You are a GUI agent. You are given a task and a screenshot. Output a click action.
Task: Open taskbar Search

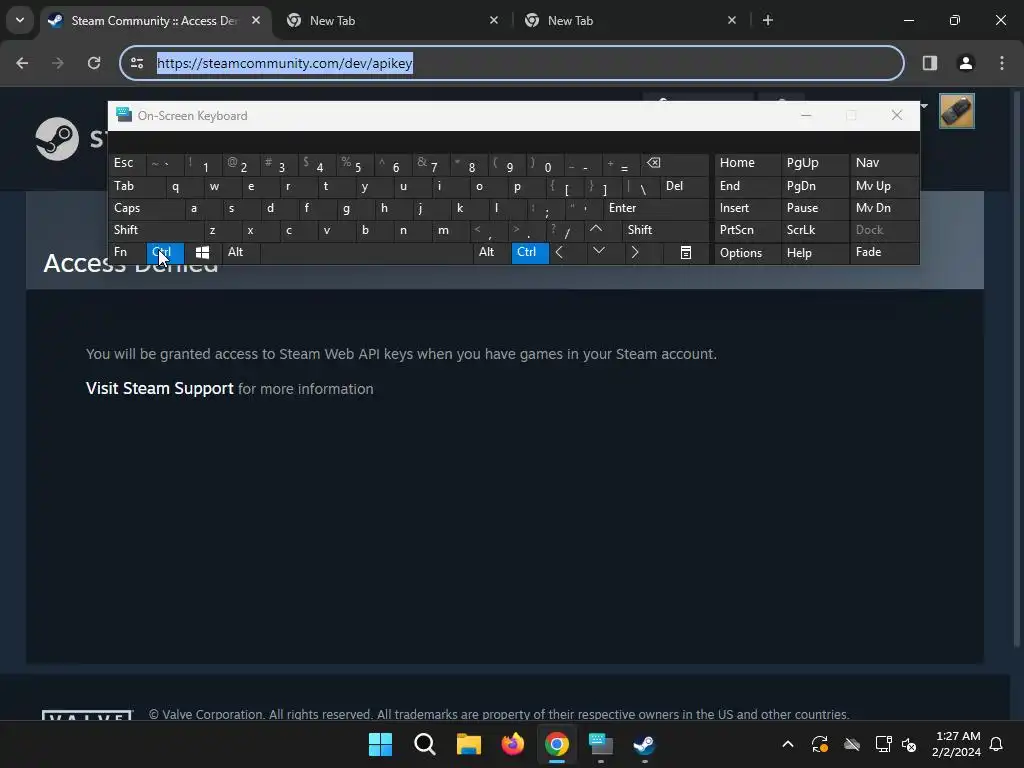click(x=424, y=744)
